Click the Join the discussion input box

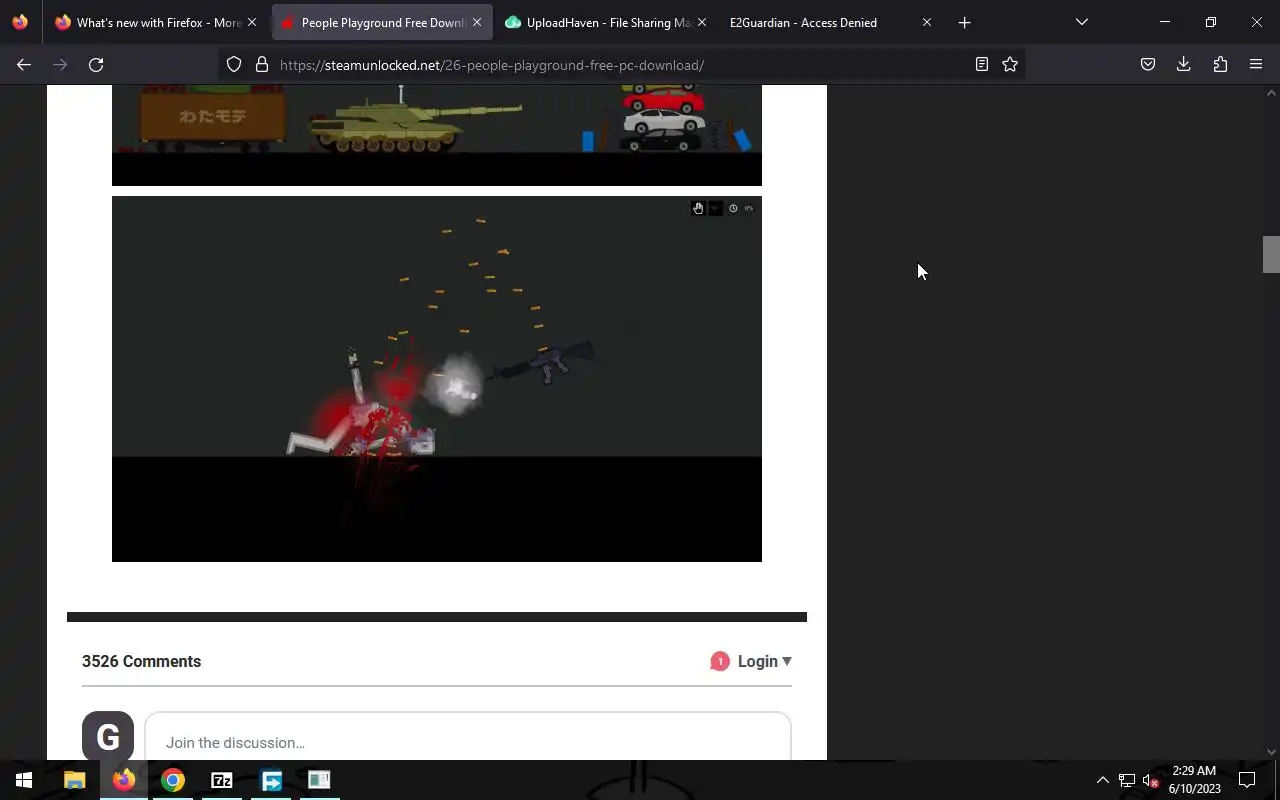coord(468,737)
